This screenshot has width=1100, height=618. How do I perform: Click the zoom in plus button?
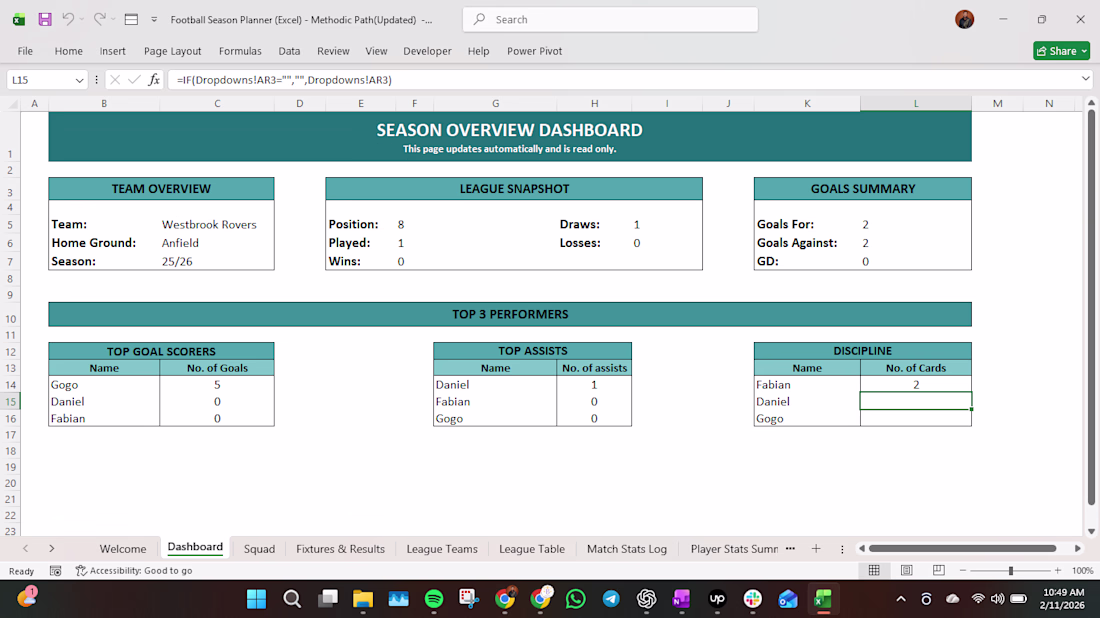pos(1058,570)
